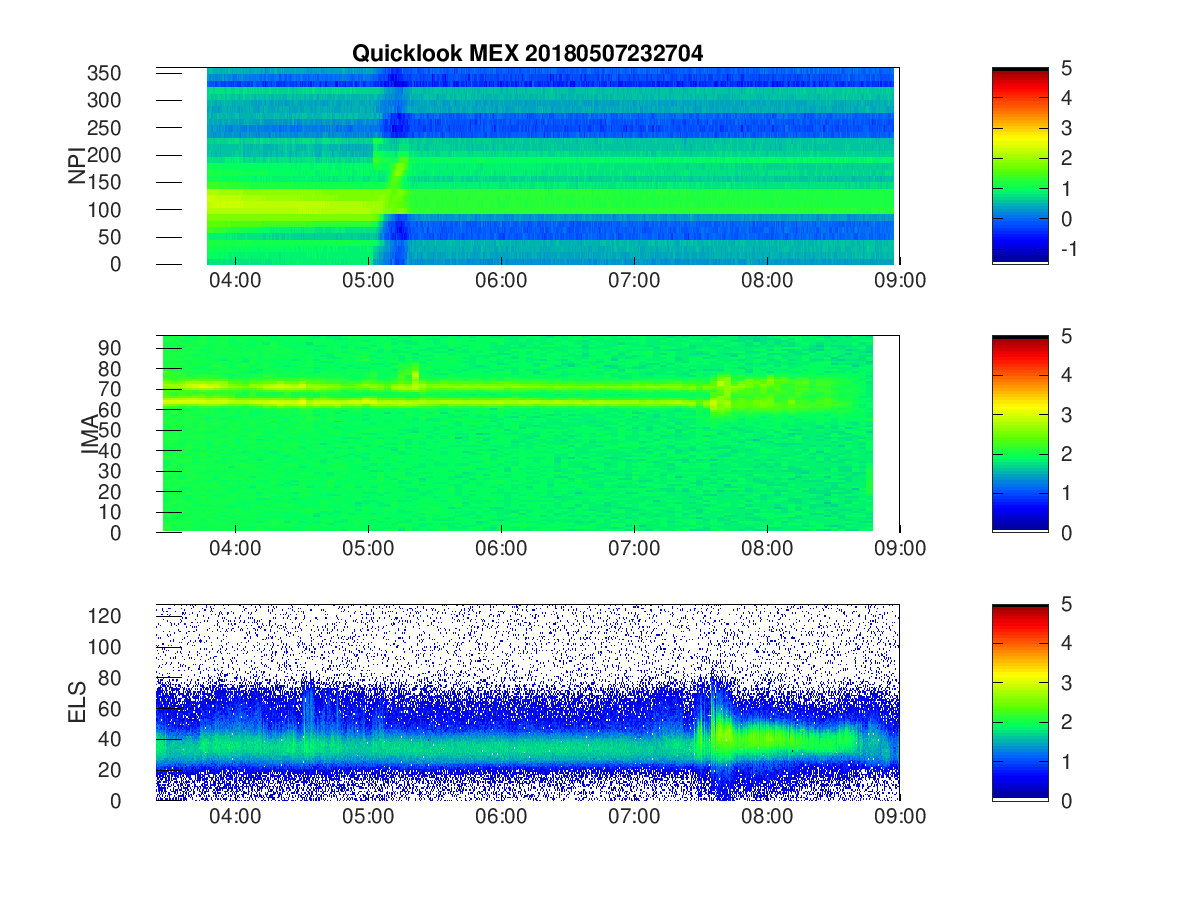This screenshot has height=900, width=1200.
Task: Select the ELS y-axis label
Action: 76,702
